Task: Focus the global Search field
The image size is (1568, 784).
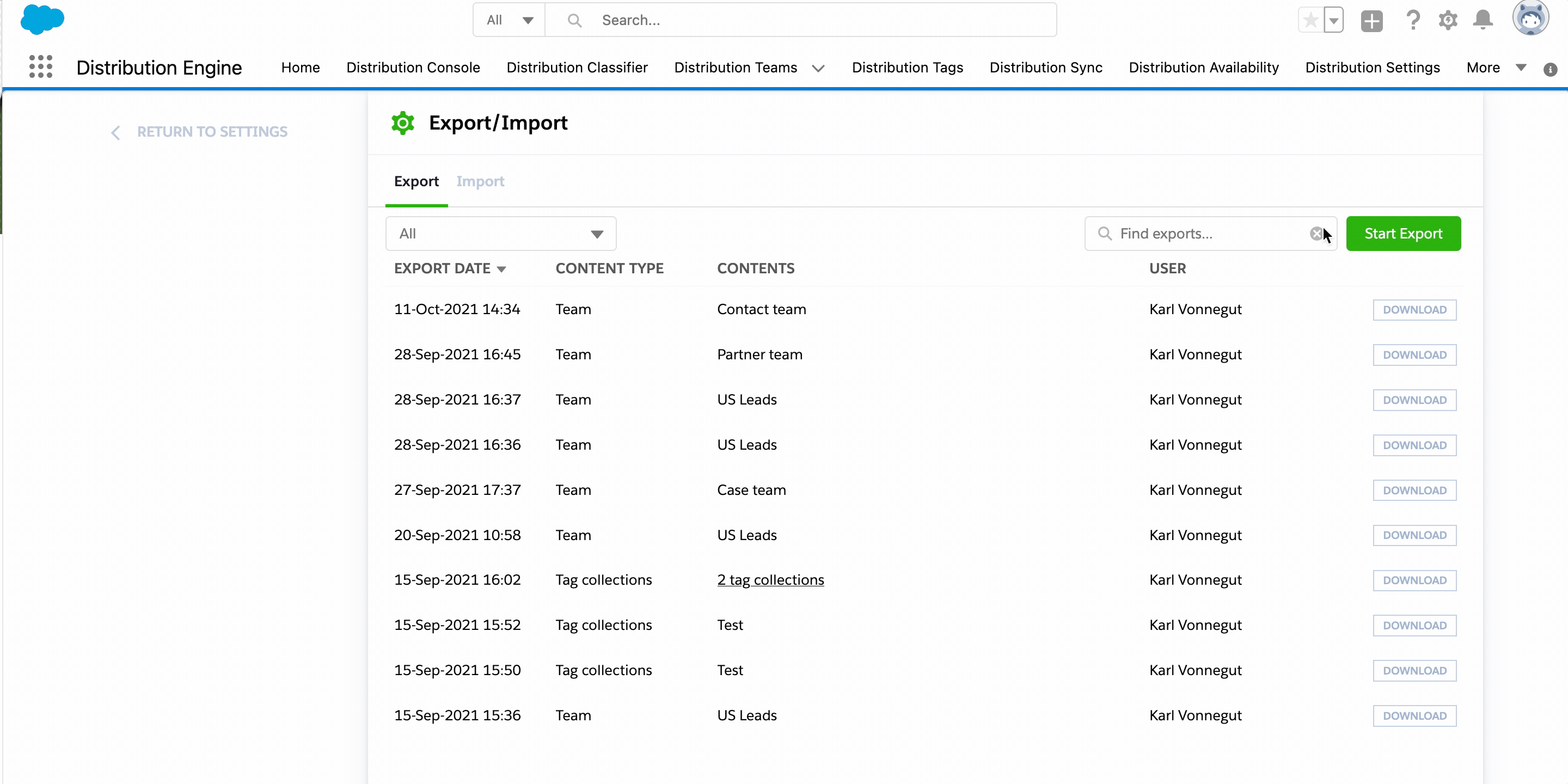Action: [800, 20]
